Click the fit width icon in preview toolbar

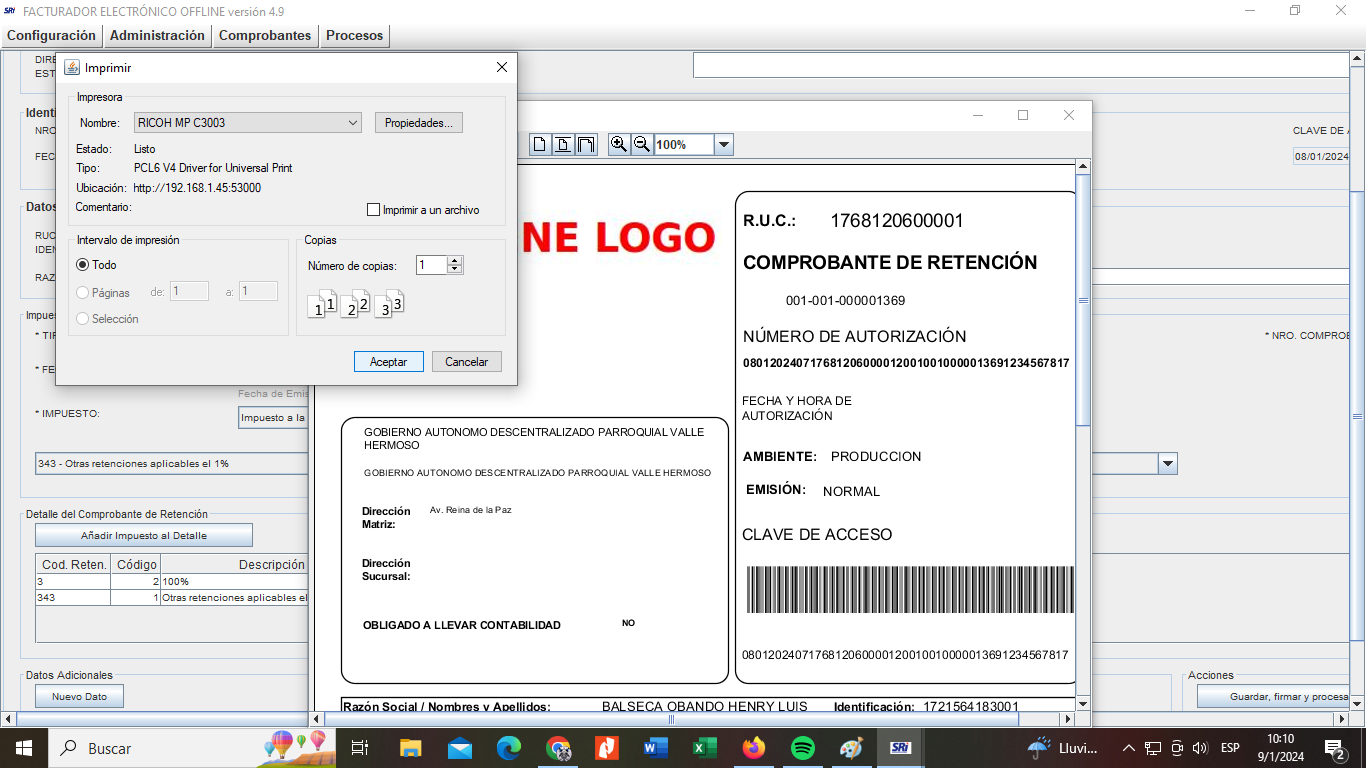[587, 145]
